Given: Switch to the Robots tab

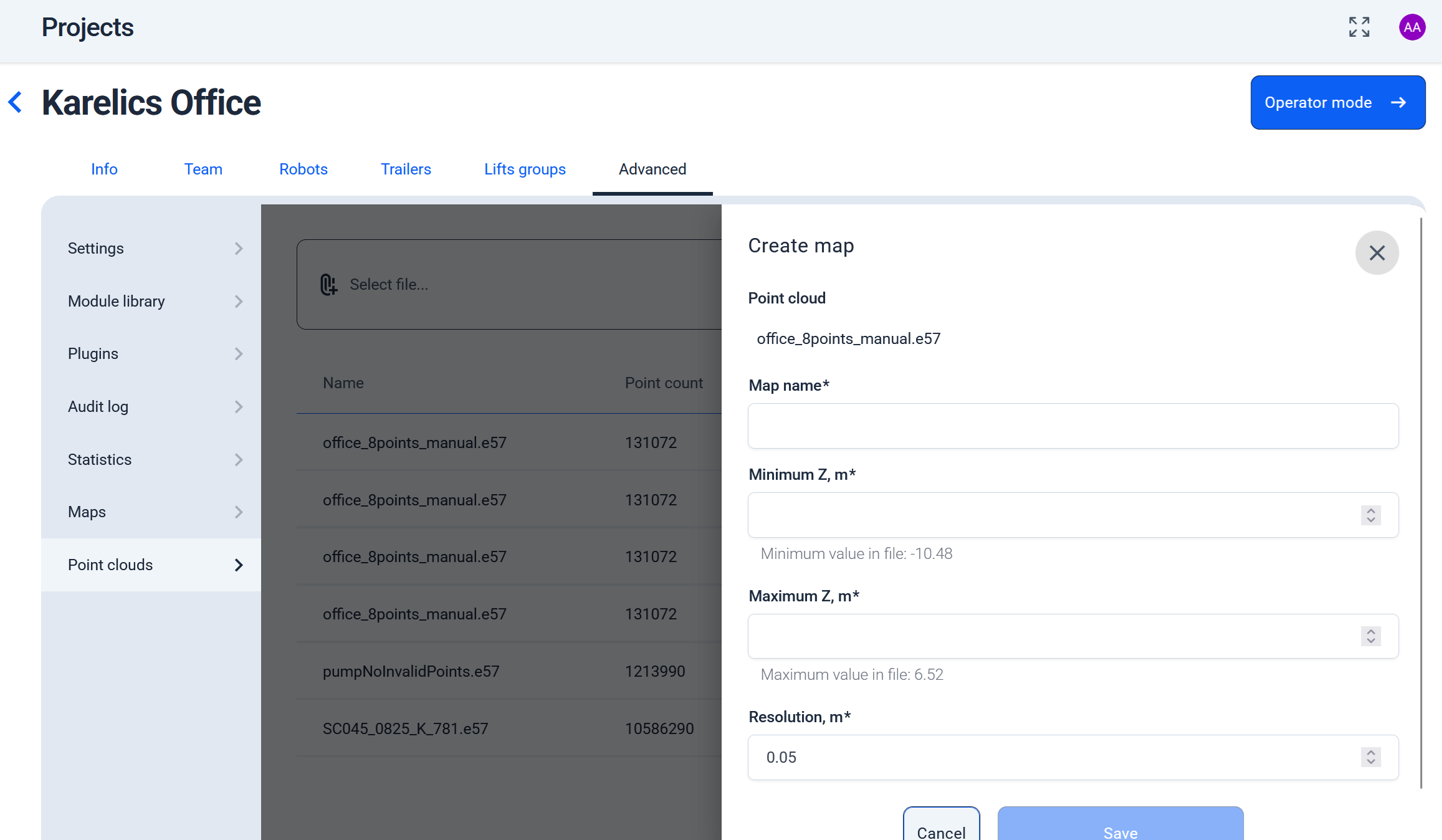Looking at the screenshot, I should click(x=303, y=169).
